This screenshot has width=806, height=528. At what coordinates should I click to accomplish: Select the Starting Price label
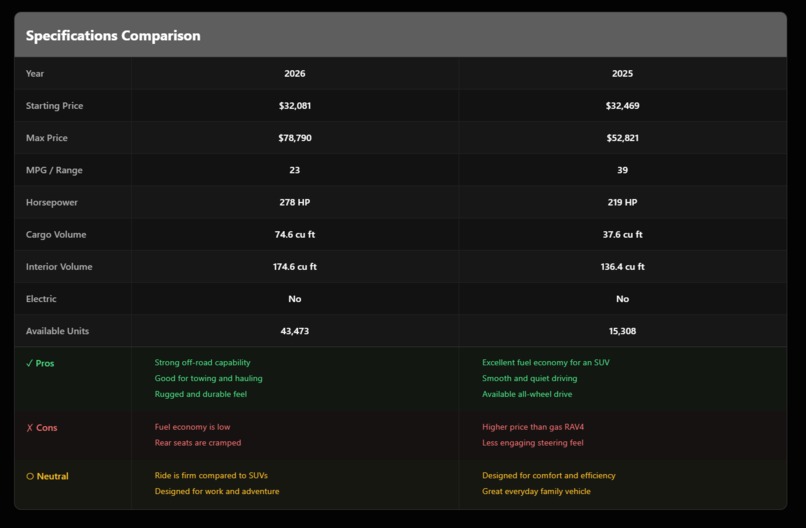[54, 106]
